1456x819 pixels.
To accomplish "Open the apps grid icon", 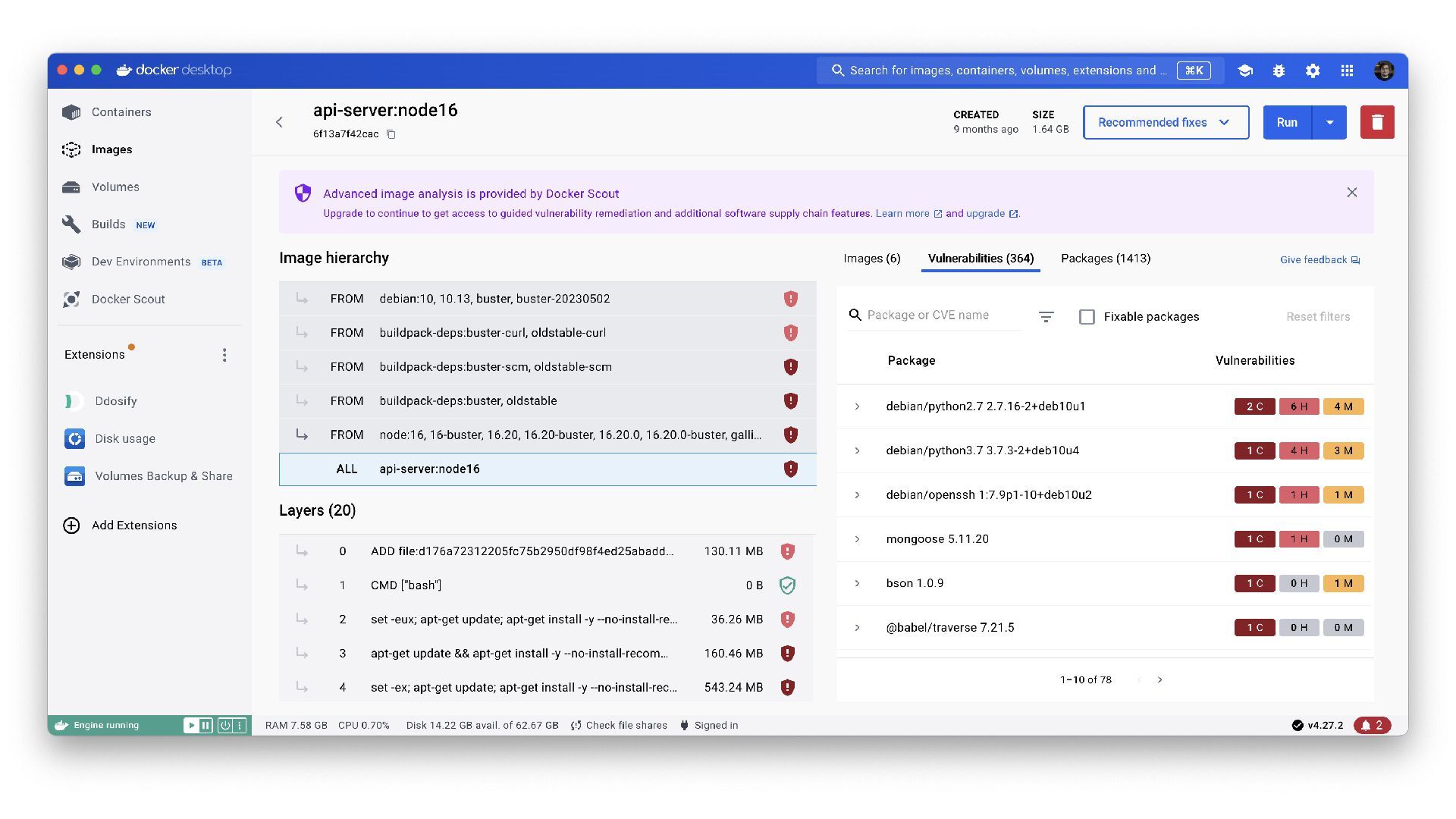I will 1347,71.
